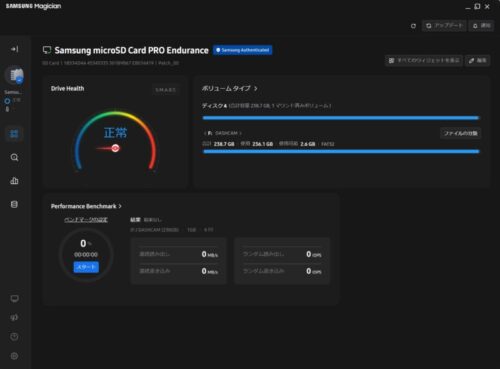Click the show all widgets button

click(x=424, y=60)
